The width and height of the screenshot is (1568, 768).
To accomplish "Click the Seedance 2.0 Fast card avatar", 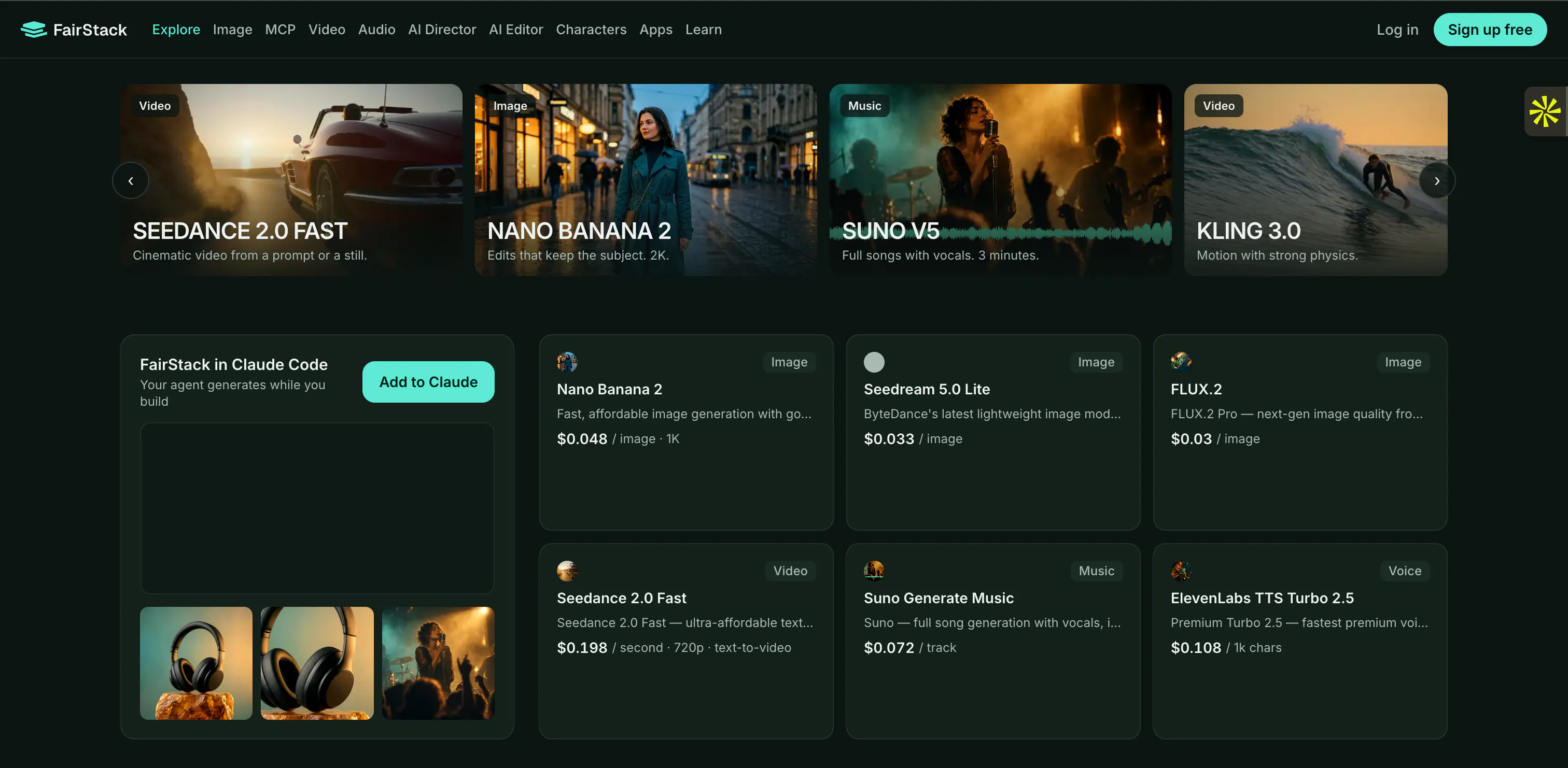I will (x=567, y=571).
